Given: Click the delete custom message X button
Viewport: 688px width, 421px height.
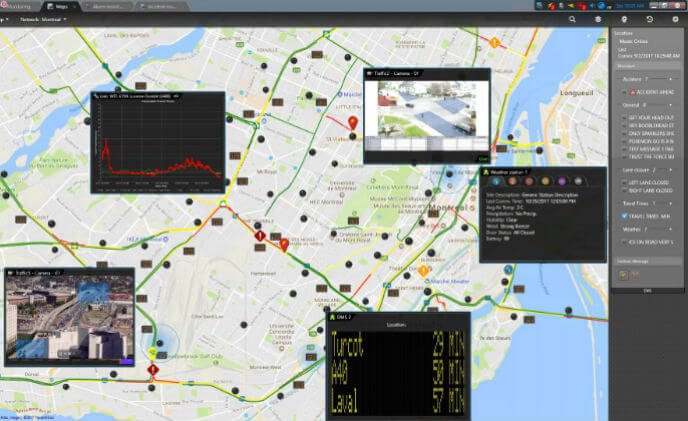Looking at the screenshot, I should (x=635, y=275).
